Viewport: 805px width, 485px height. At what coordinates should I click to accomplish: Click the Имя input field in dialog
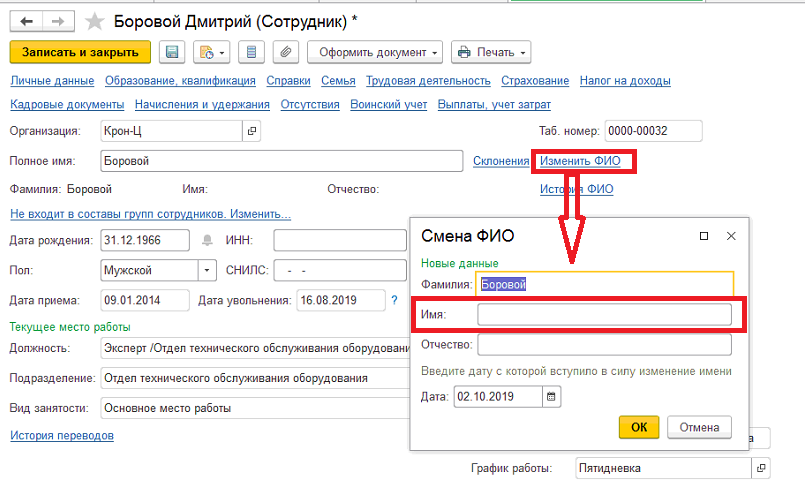[x=604, y=315]
